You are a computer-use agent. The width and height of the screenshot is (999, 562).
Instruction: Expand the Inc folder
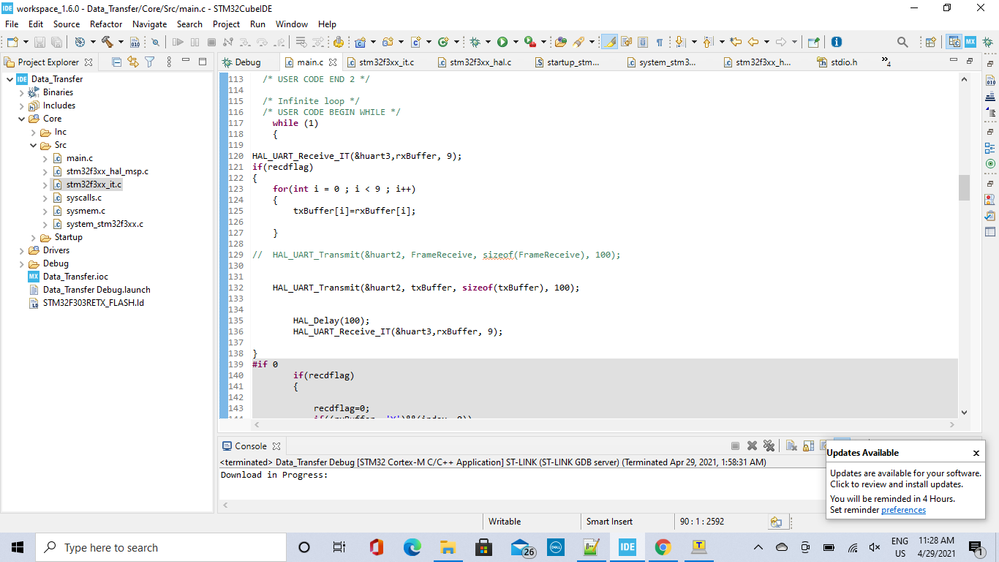coord(34,133)
